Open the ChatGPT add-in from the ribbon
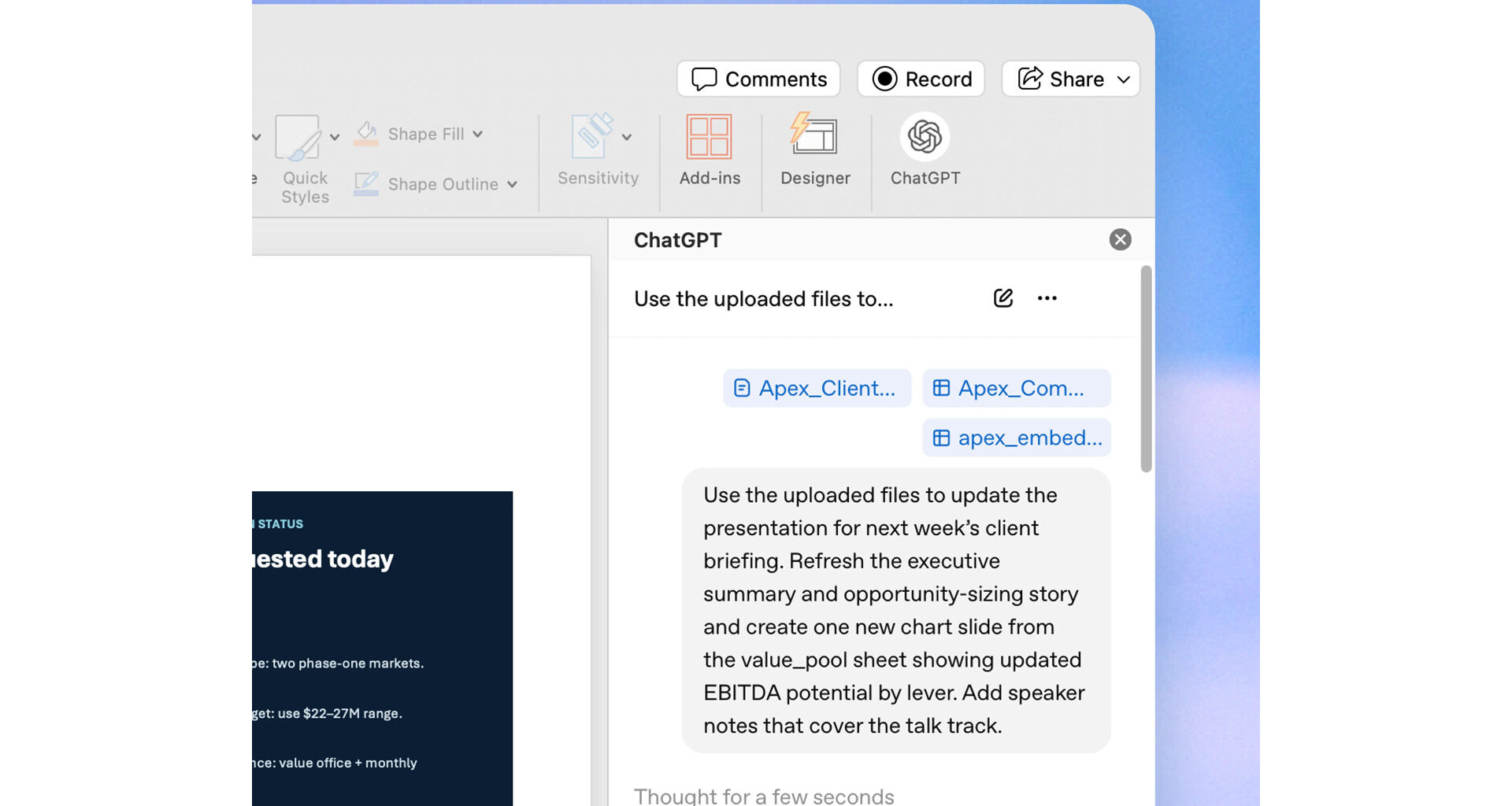 click(925, 150)
